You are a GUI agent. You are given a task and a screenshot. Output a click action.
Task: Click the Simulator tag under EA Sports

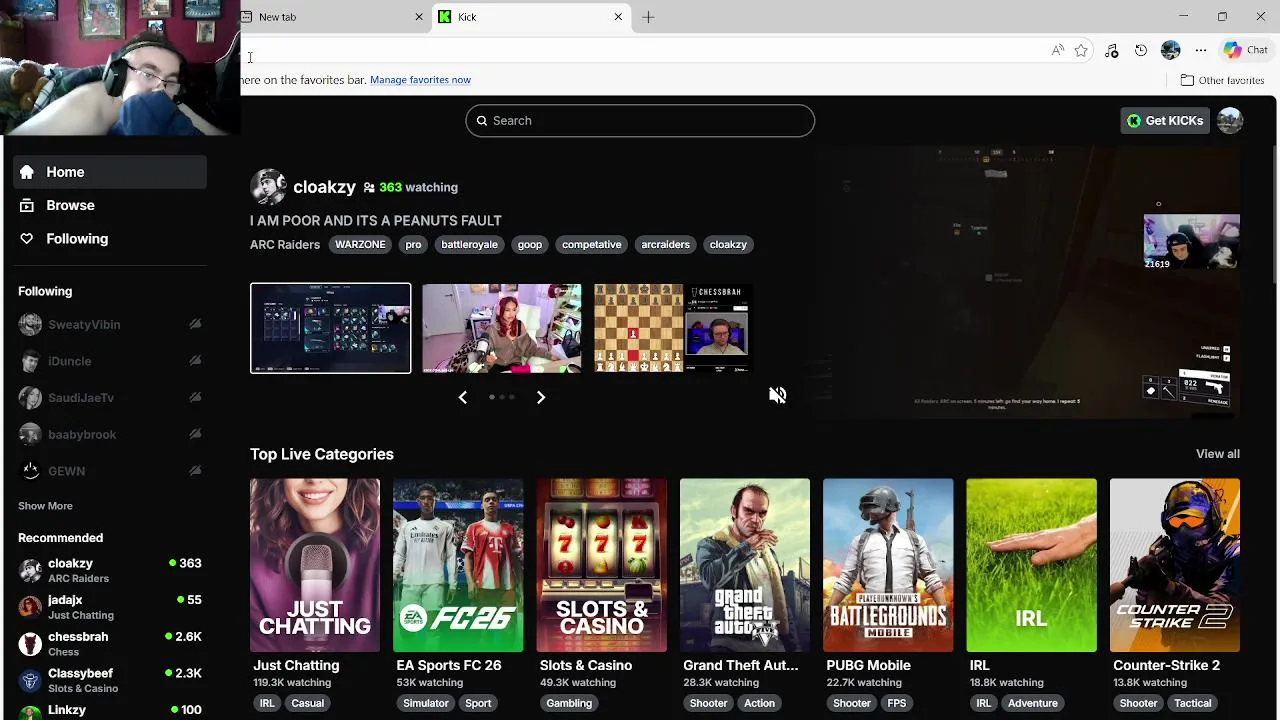(x=426, y=703)
